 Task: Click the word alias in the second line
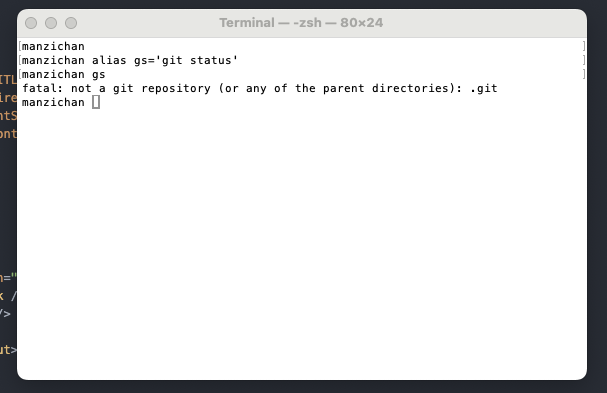tap(109, 60)
